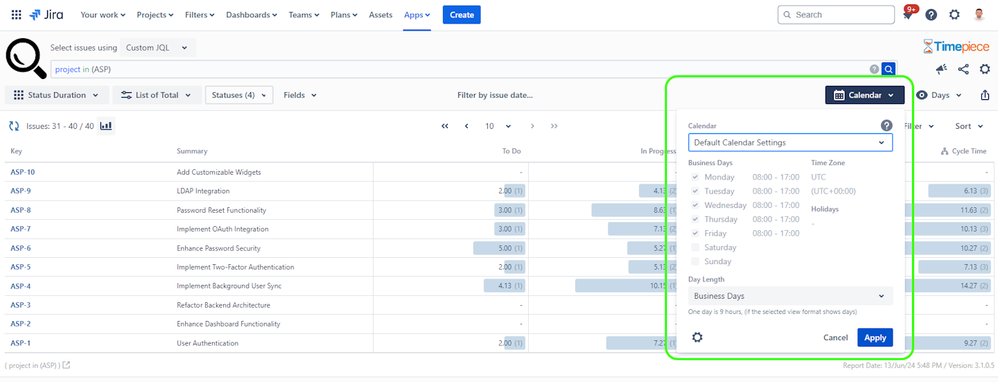Click the Timepiece announcements megaphone icon

941,69
